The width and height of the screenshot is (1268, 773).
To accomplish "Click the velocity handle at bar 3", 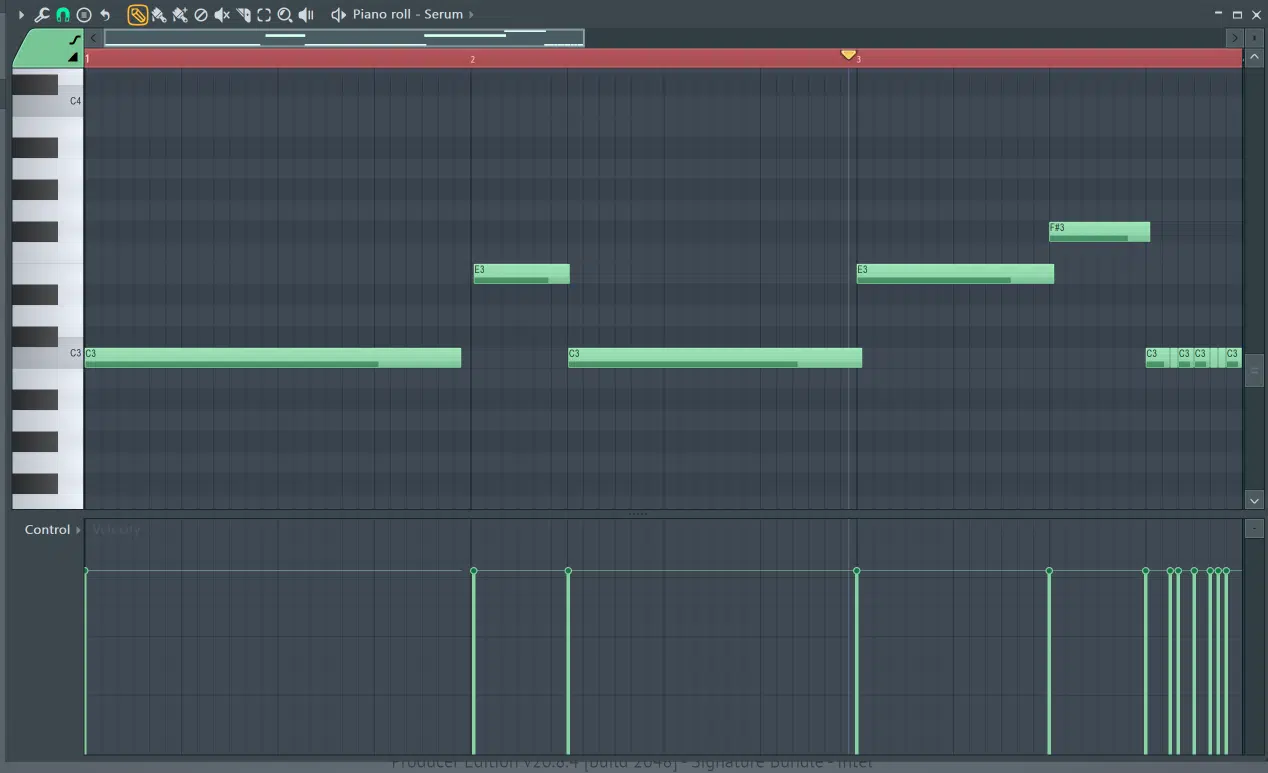I will 857,571.
